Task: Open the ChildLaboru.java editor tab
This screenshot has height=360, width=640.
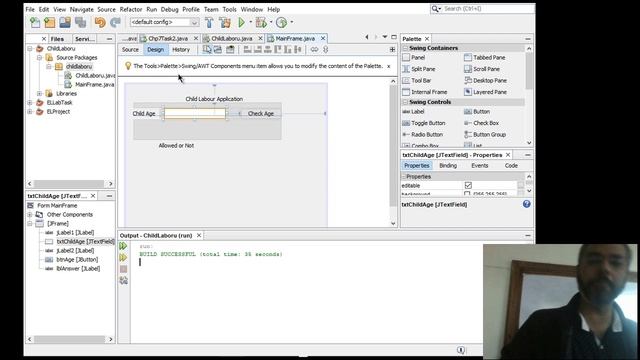Action: click(x=231, y=38)
